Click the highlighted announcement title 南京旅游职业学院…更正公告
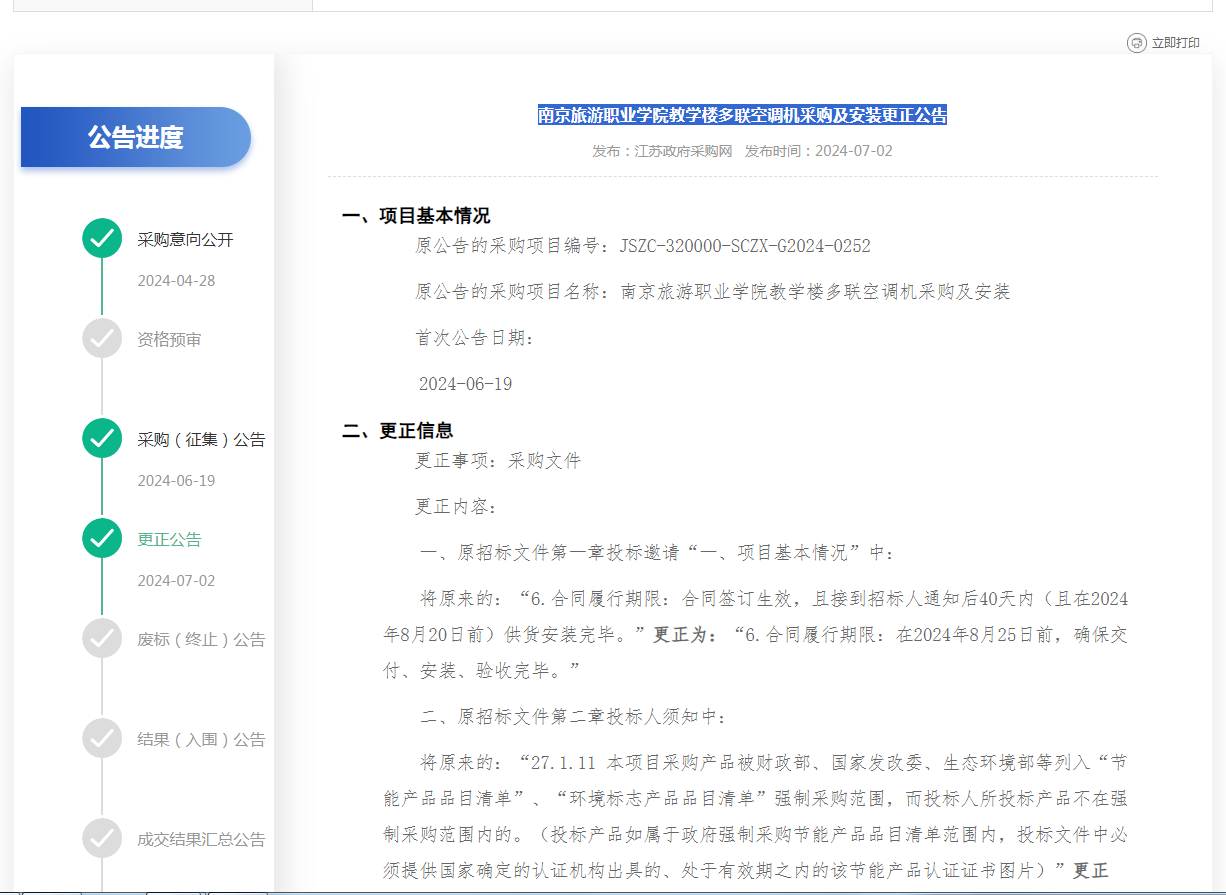1226x895 pixels. click(742, 115)
